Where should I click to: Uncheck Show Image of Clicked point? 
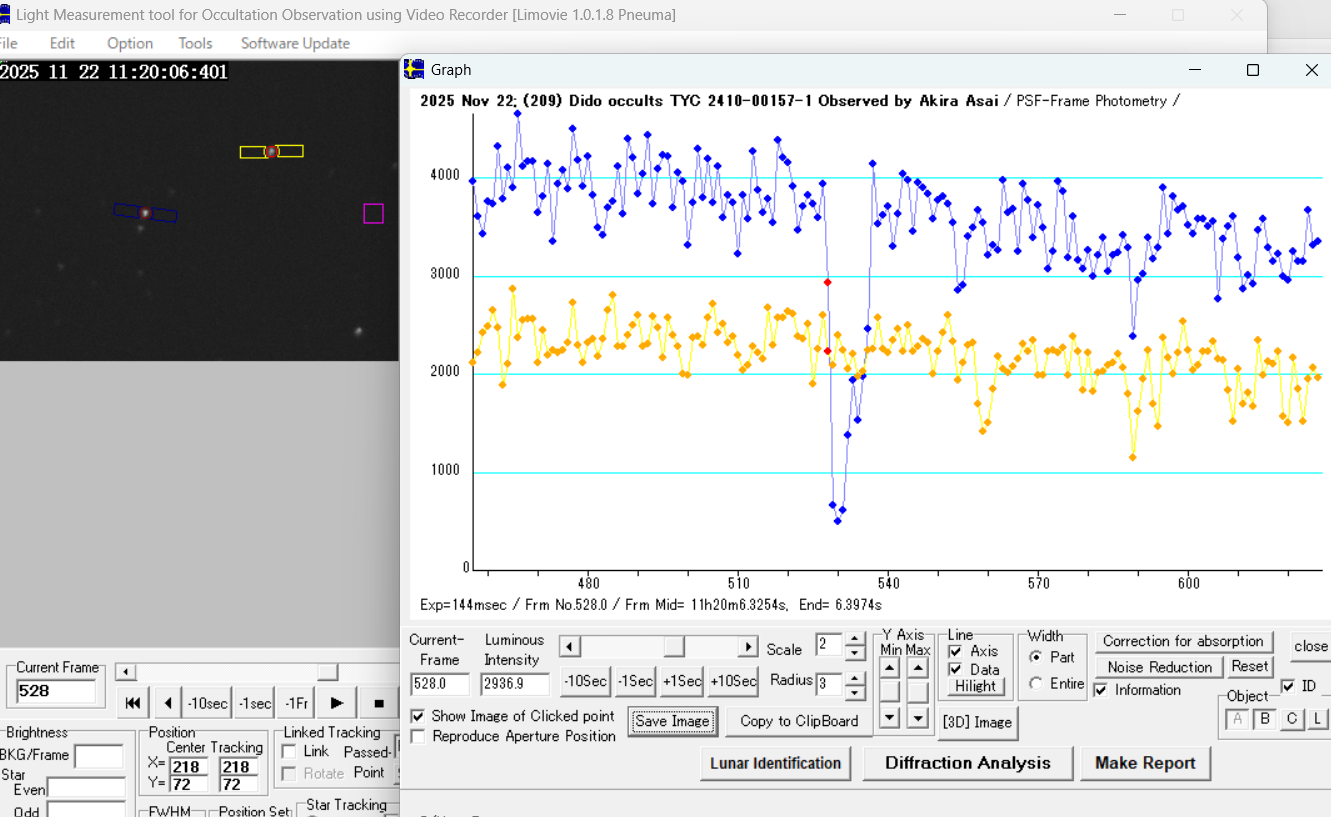[x=418, y=716]
